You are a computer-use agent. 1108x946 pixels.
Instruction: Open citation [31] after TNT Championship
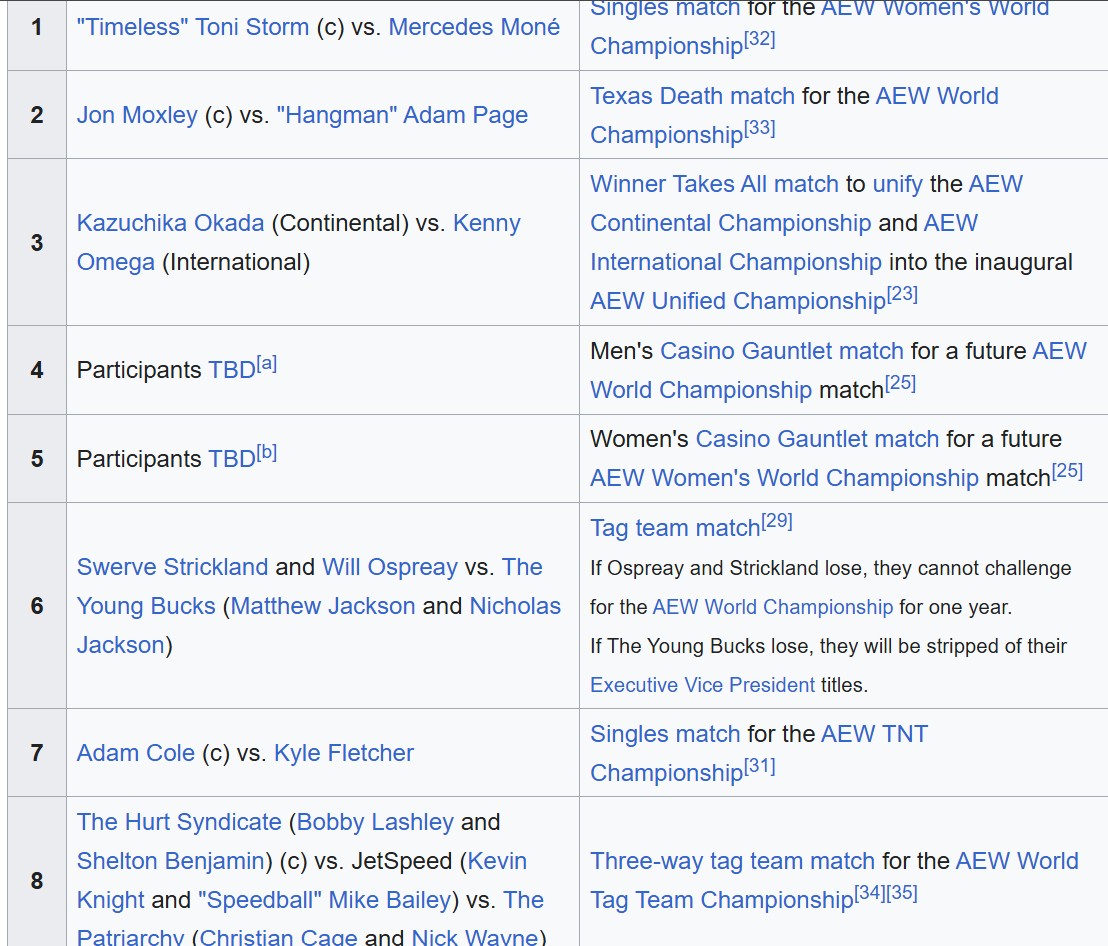(x=760, y=767)
